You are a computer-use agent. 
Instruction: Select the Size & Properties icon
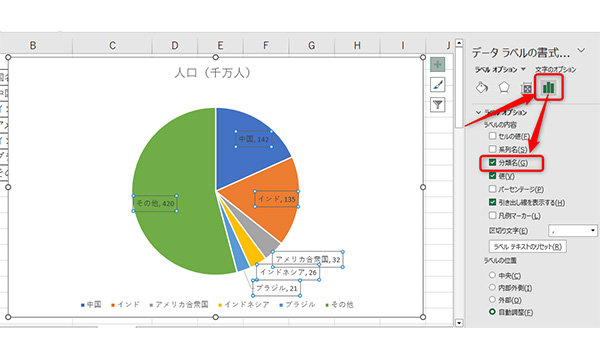click(x=527, y=88)
